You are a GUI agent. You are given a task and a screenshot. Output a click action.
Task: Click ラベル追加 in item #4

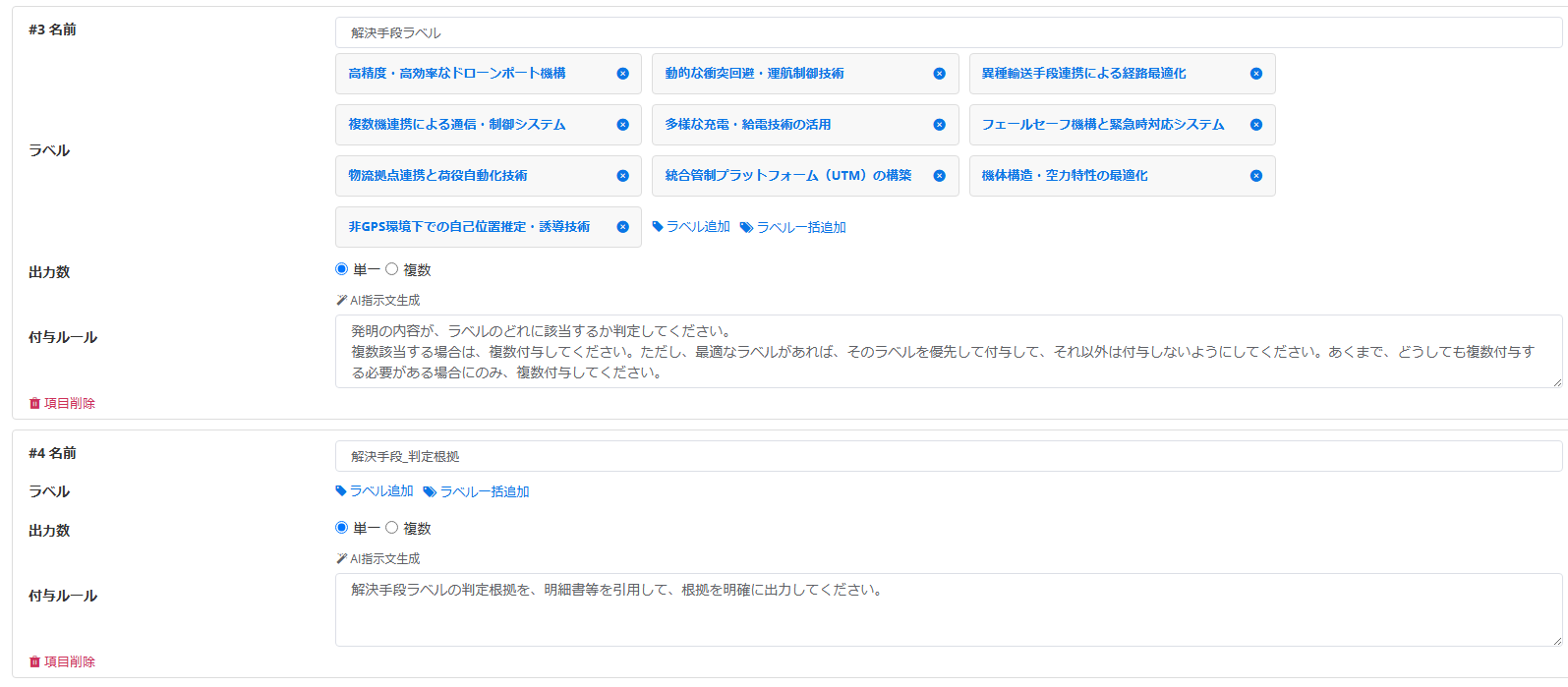point(375,491)
